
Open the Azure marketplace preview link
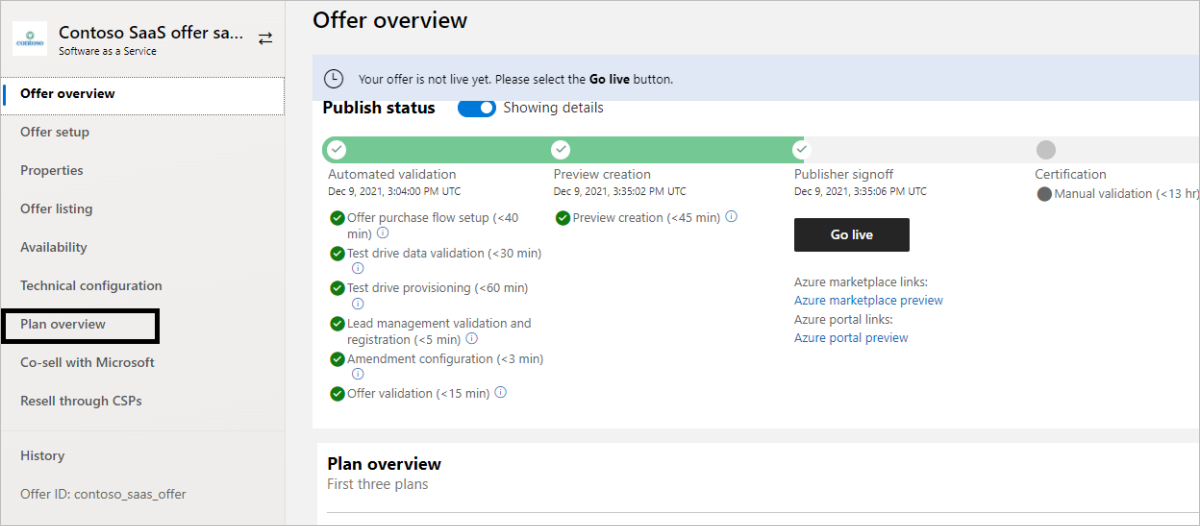(868, 300)
